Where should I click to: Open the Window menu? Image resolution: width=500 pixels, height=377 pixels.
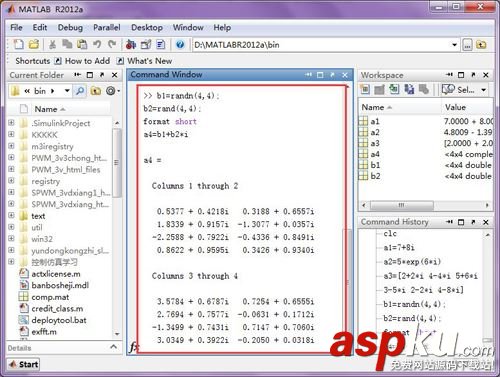click(188, 27)
